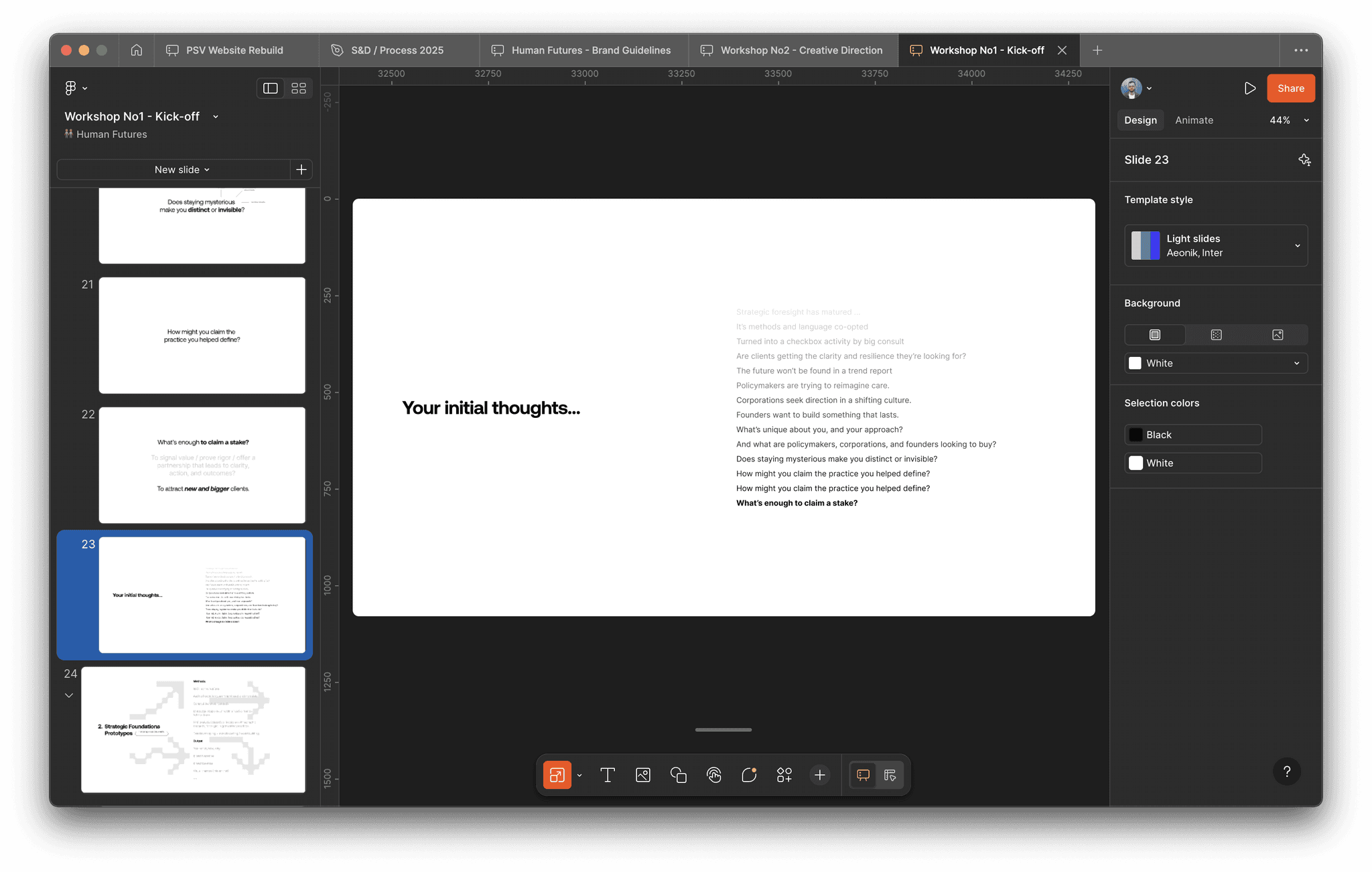
Task: Switch to grid view of slides
Action: coord(299,88)
